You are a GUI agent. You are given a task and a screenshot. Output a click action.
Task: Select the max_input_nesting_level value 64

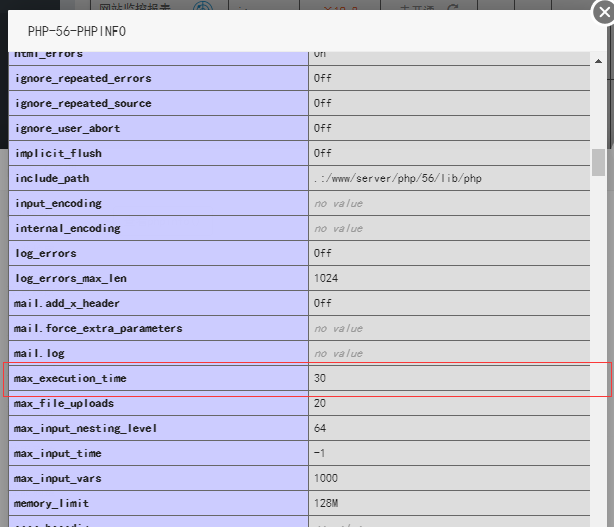click(x=320, y=429)
